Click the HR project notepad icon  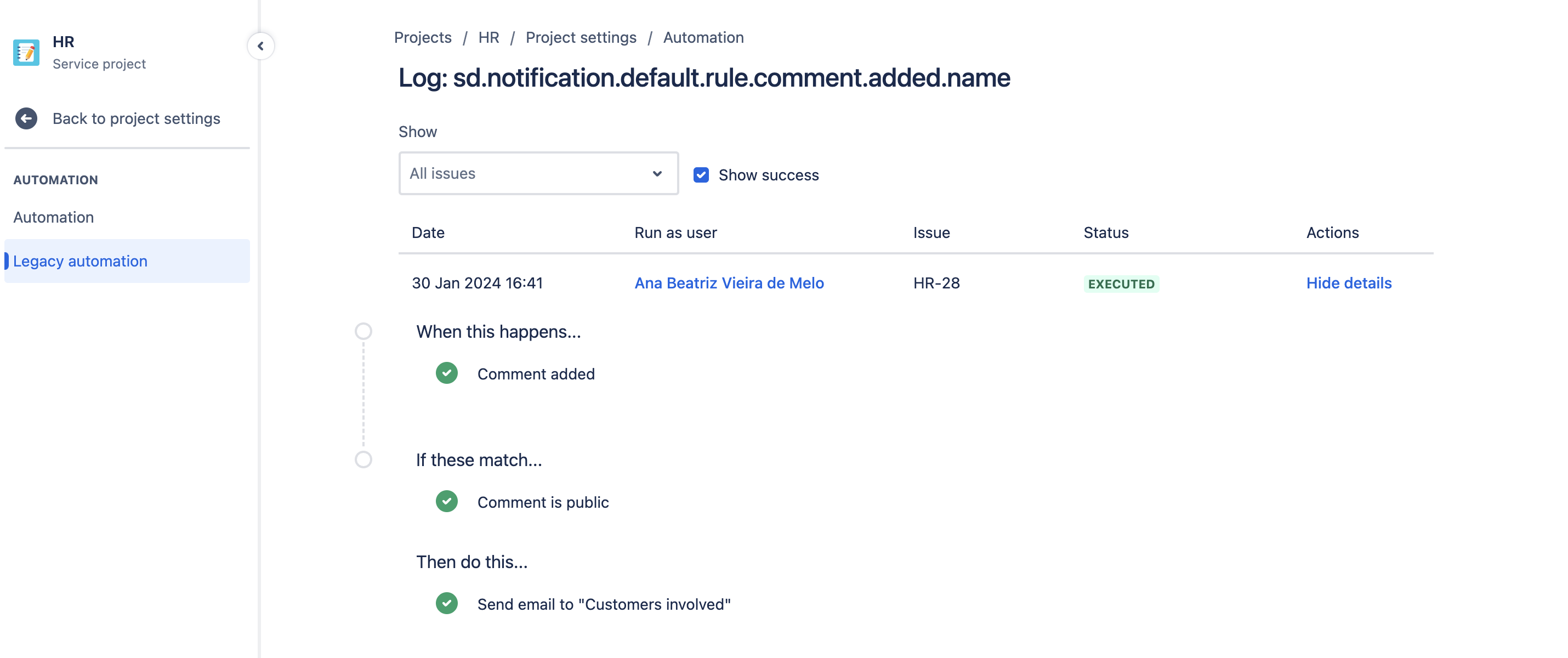click(x=26, y=52)
